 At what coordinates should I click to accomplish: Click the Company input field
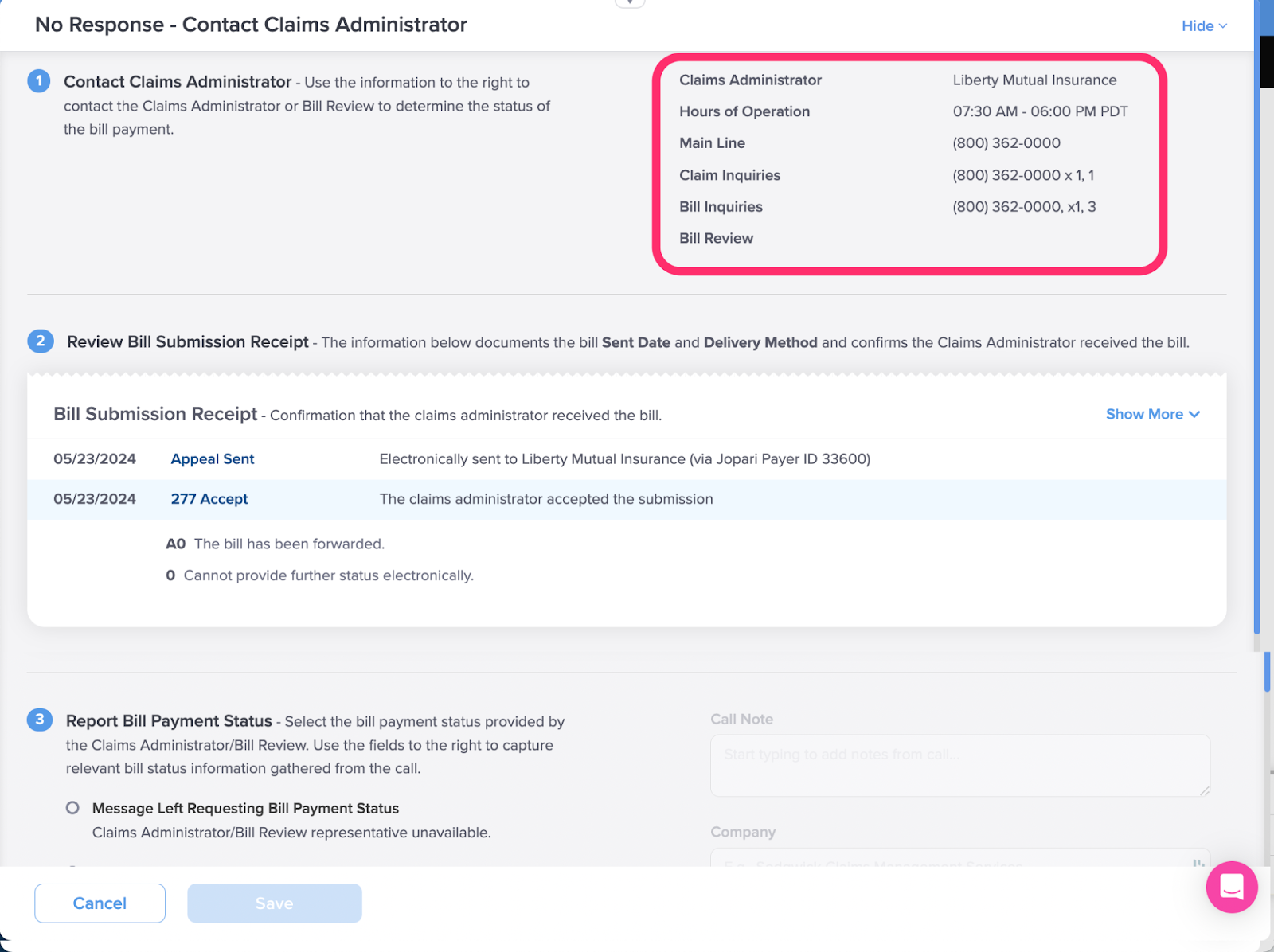pos(960,858)
